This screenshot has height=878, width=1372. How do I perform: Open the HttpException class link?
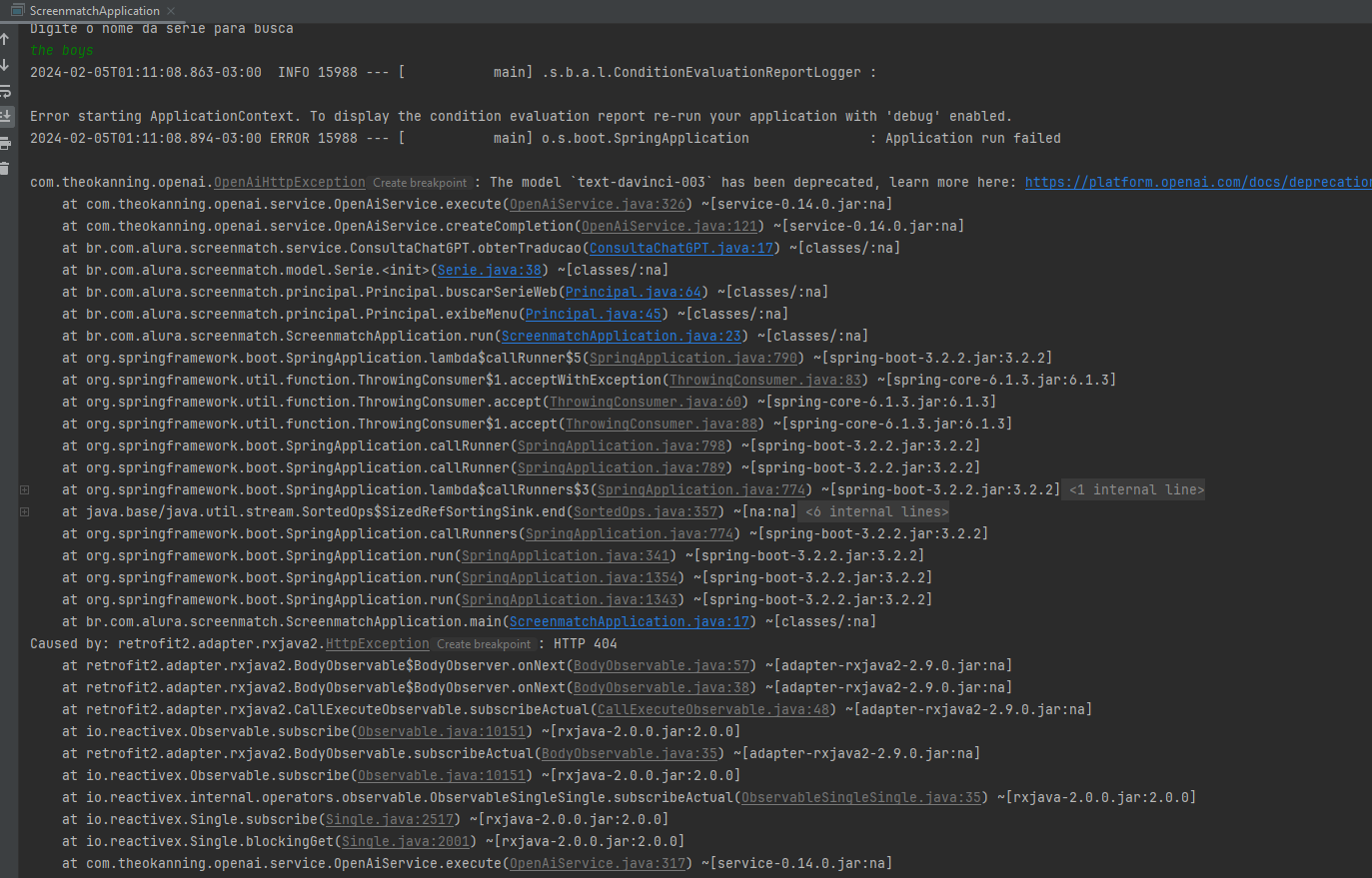378,643
